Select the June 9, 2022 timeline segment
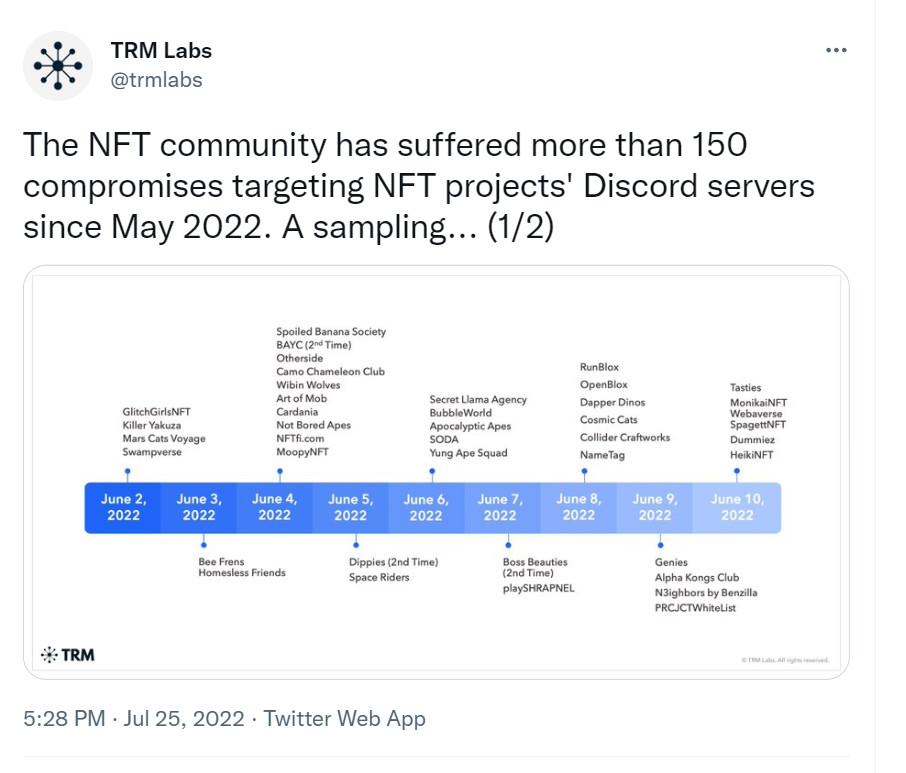 [x=655, y=507]
